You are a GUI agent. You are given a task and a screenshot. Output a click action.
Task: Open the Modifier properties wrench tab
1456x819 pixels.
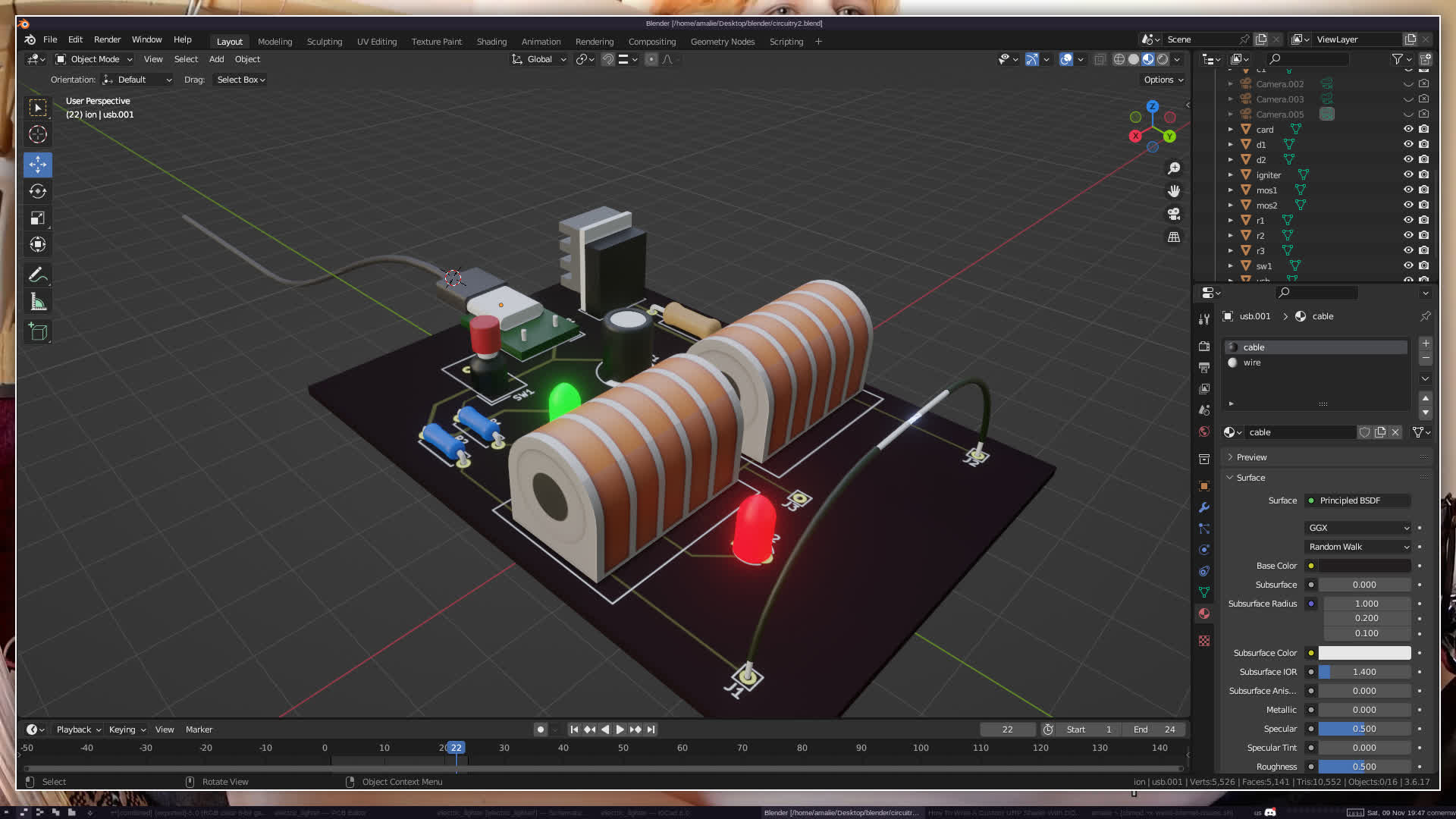pos(1204,507)
